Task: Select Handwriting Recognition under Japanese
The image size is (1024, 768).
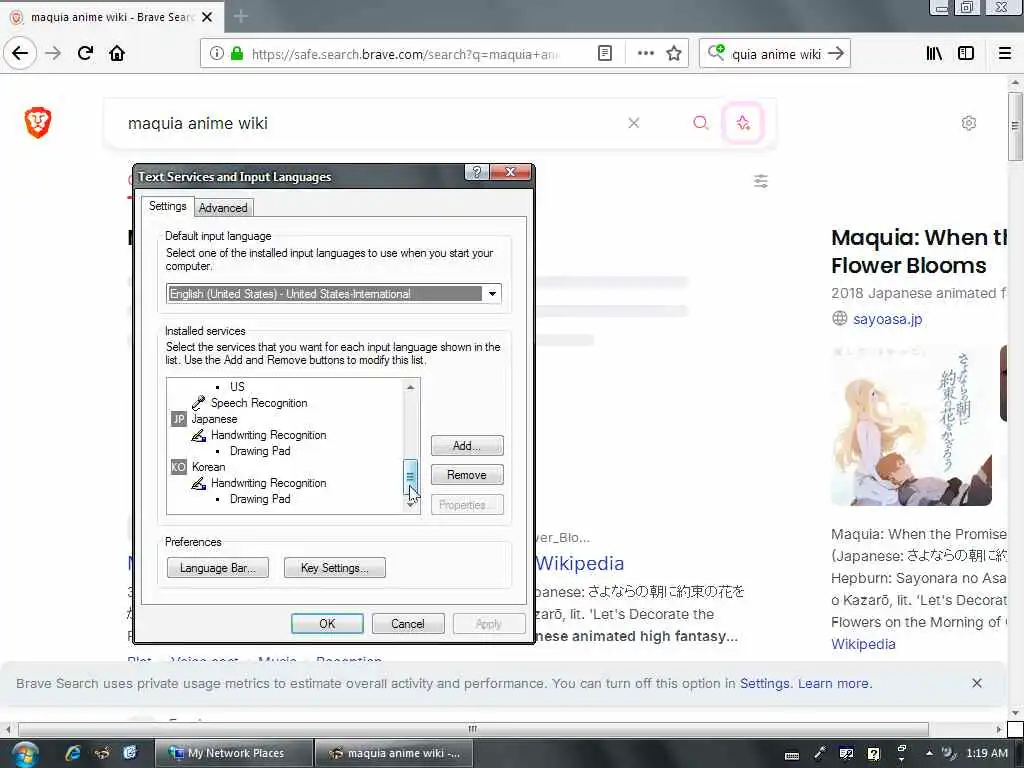Action: point(268,435)
